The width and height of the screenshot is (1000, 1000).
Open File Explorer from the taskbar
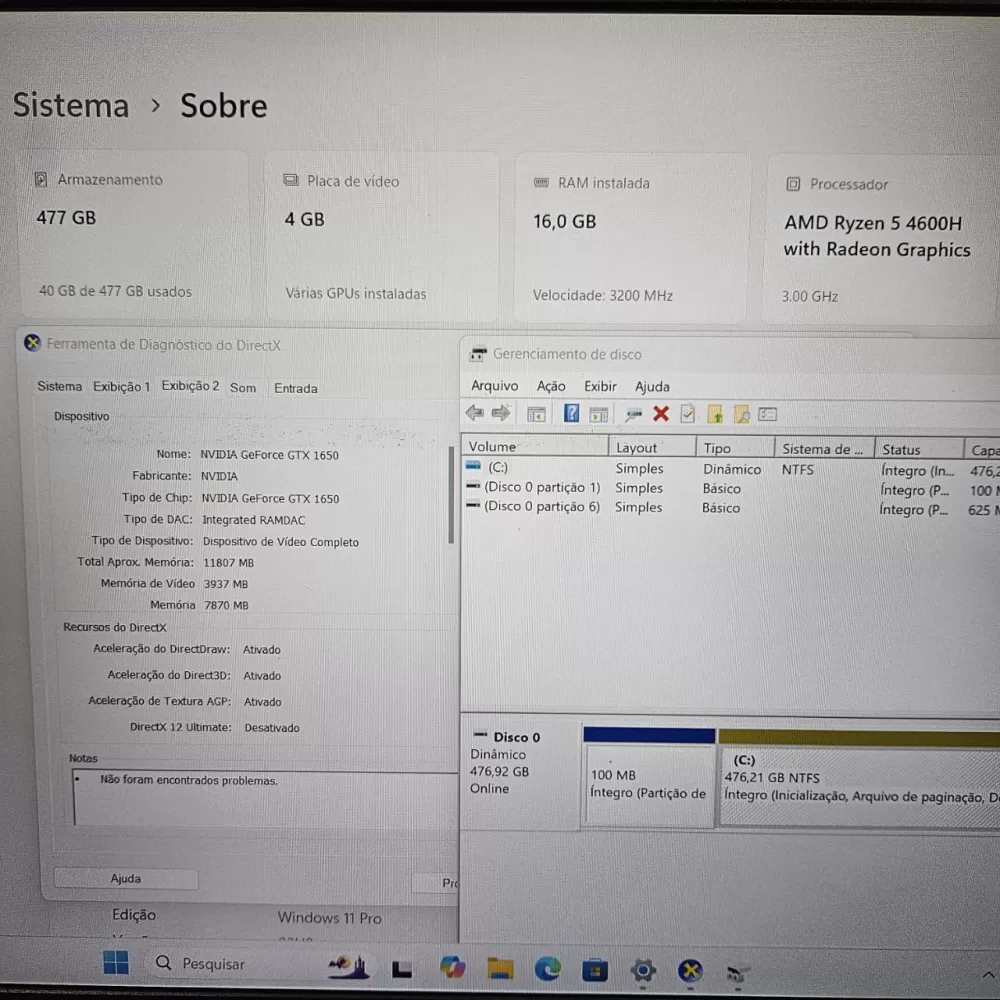click(500, 968)
